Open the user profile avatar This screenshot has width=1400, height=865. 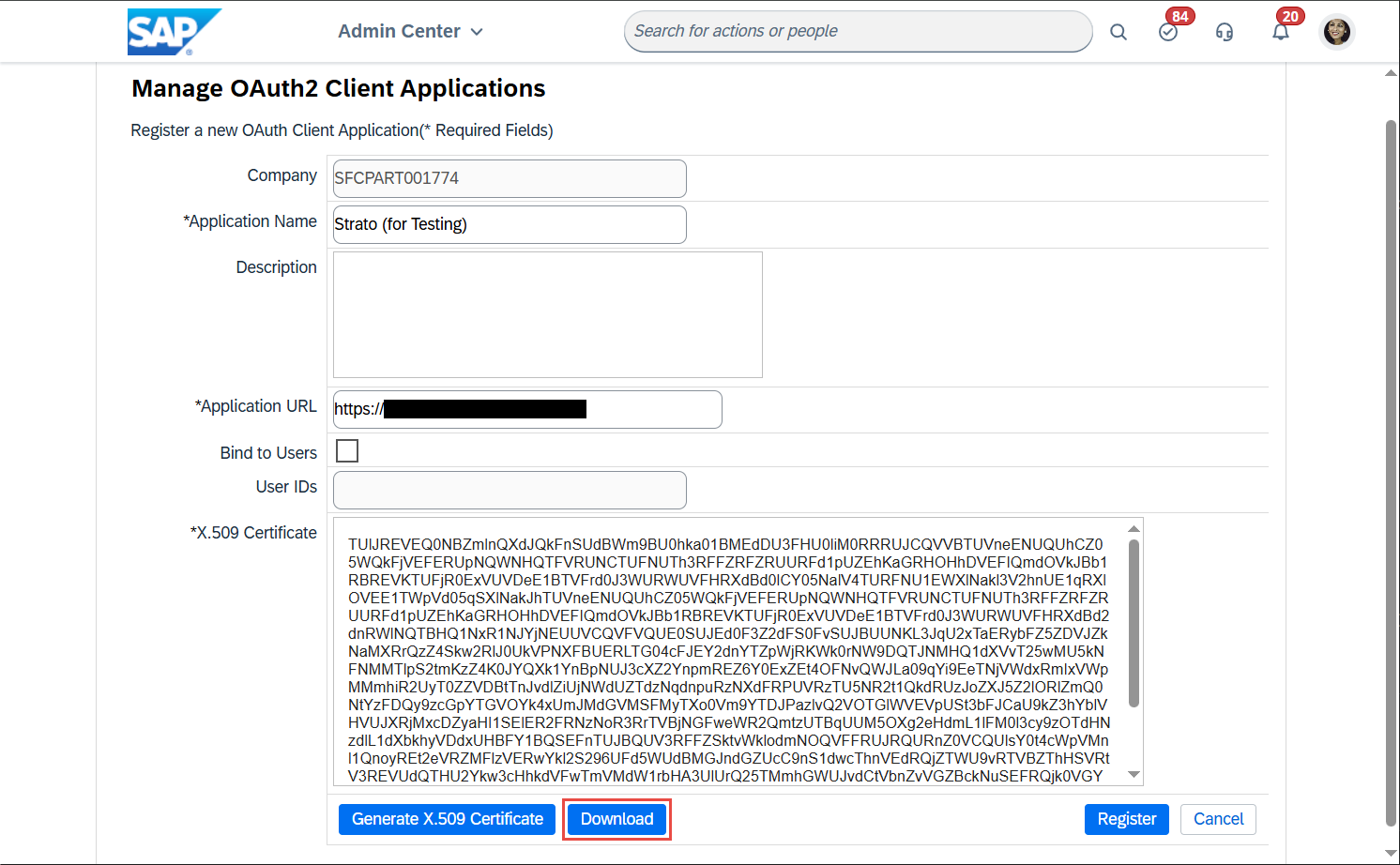point(1336,32)
